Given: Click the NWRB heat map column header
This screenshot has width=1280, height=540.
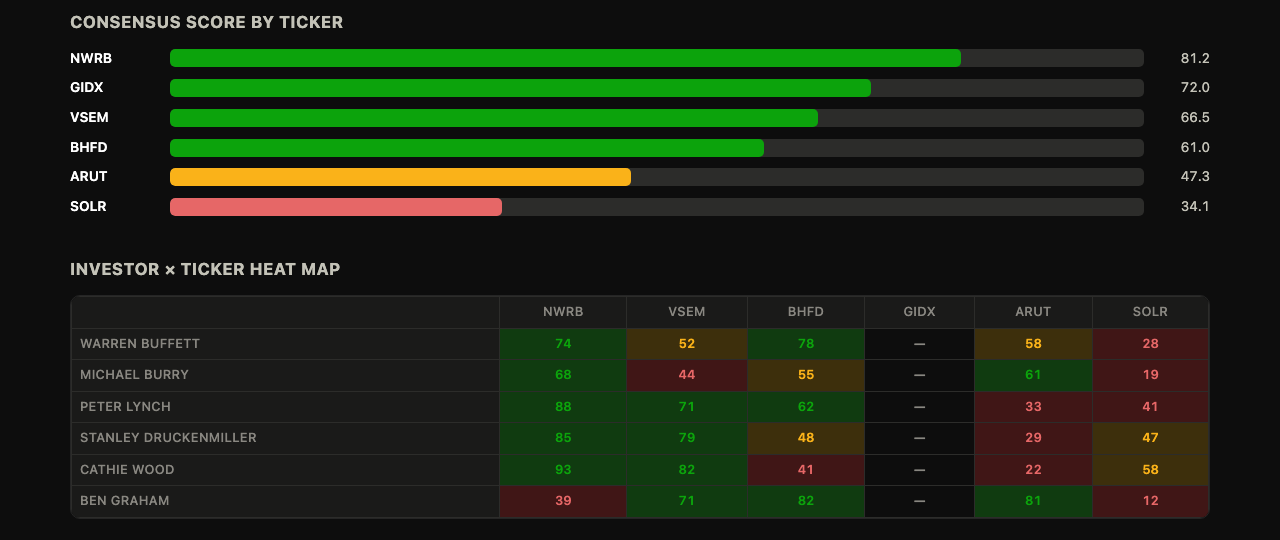Looking at the screenshot, I should [563, 312].
